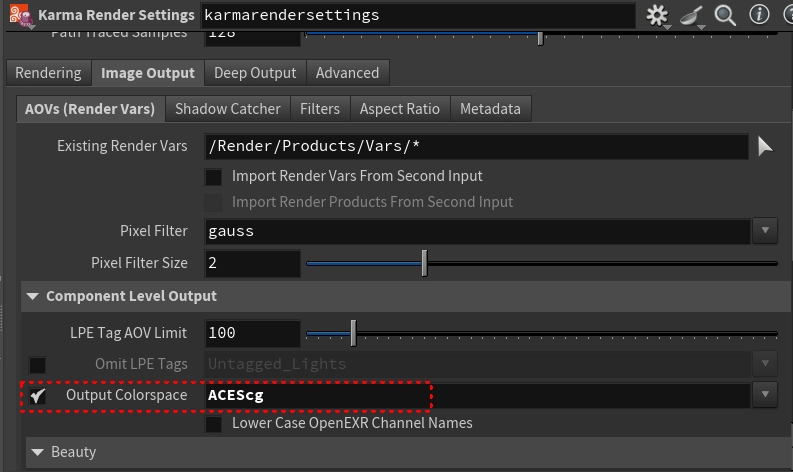Click the Karma Render Settings node icon

point(20,15)
